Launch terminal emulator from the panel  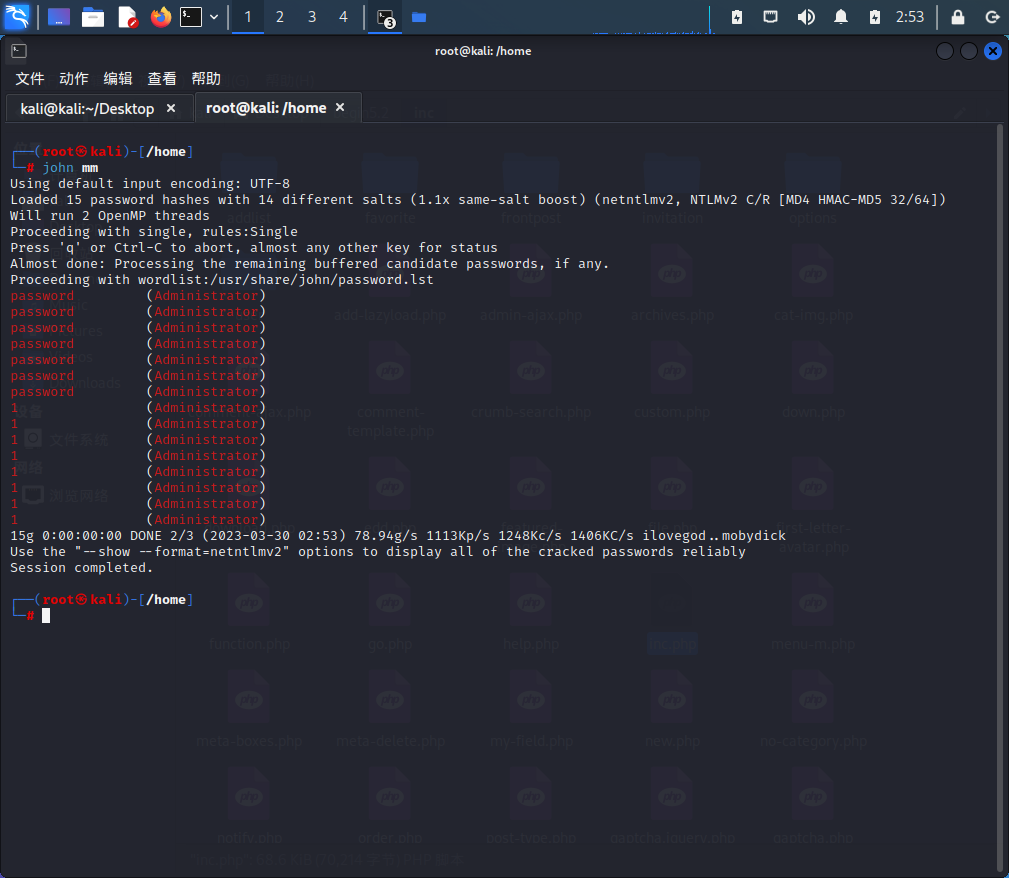[x=191, y=17]
